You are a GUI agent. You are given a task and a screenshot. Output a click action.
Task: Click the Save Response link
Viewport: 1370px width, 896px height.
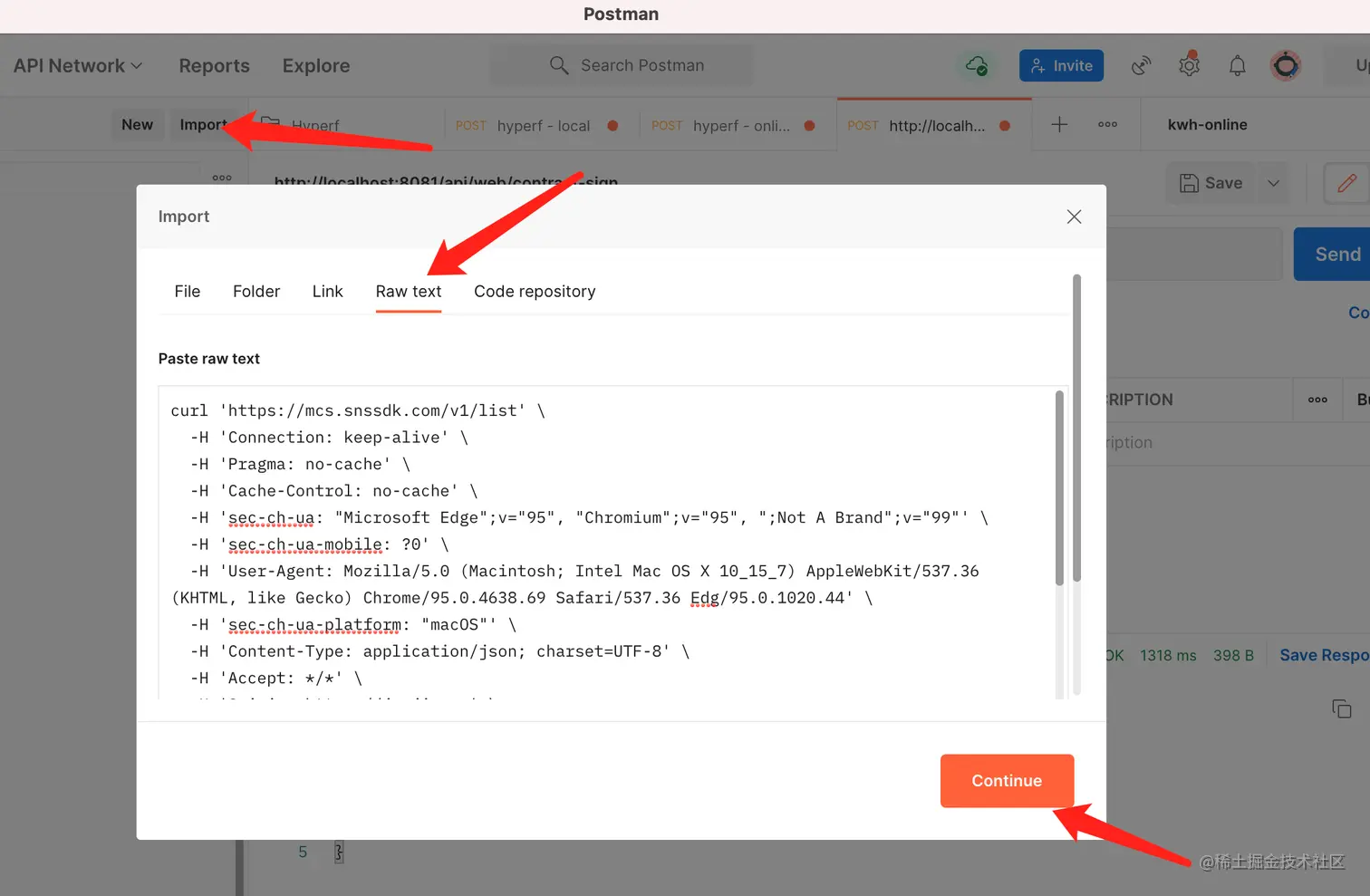coord(1324,655)
